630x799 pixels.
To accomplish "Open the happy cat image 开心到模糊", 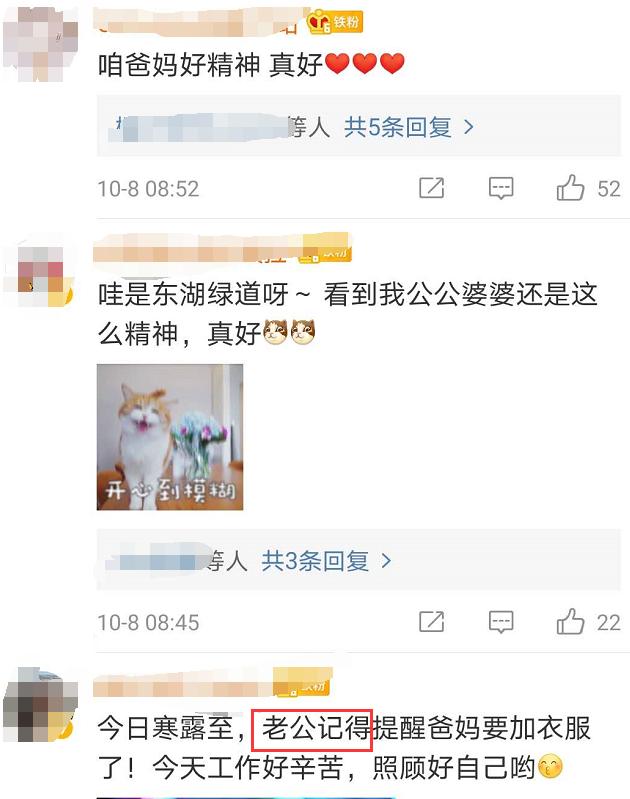I will tap(170, 437).
